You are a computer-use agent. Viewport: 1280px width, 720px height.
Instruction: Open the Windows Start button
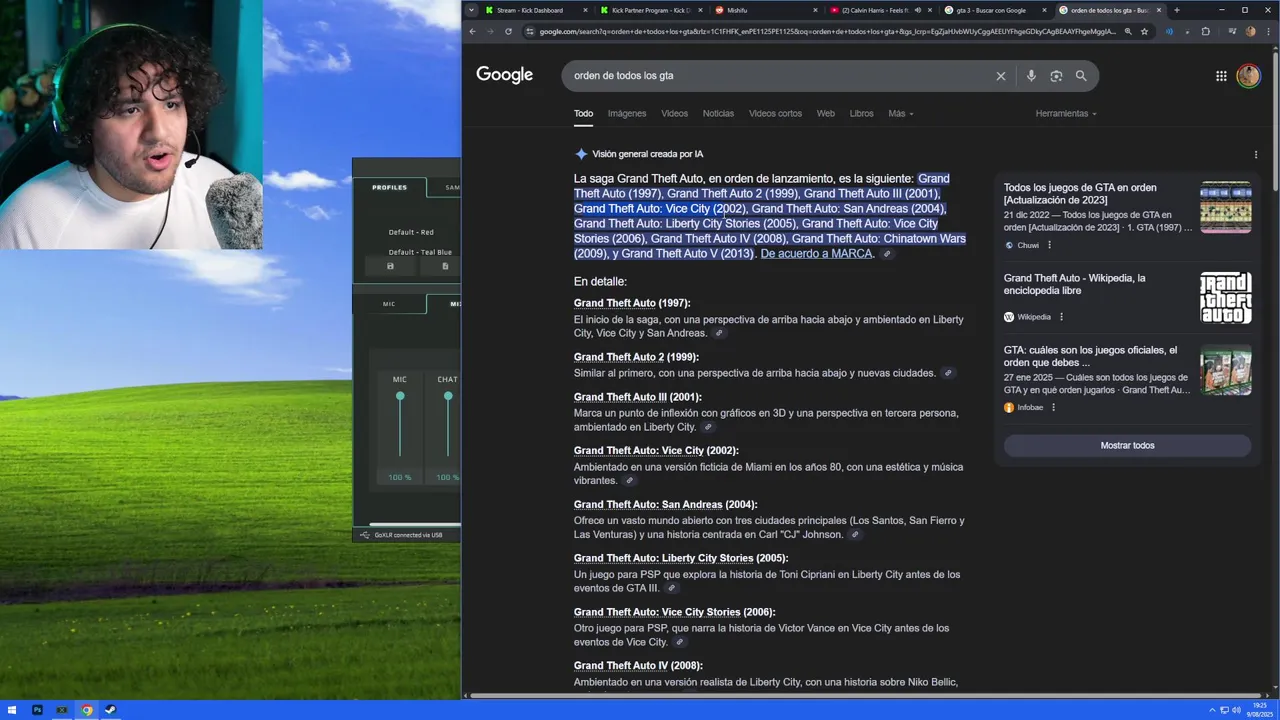coord(13,710)
